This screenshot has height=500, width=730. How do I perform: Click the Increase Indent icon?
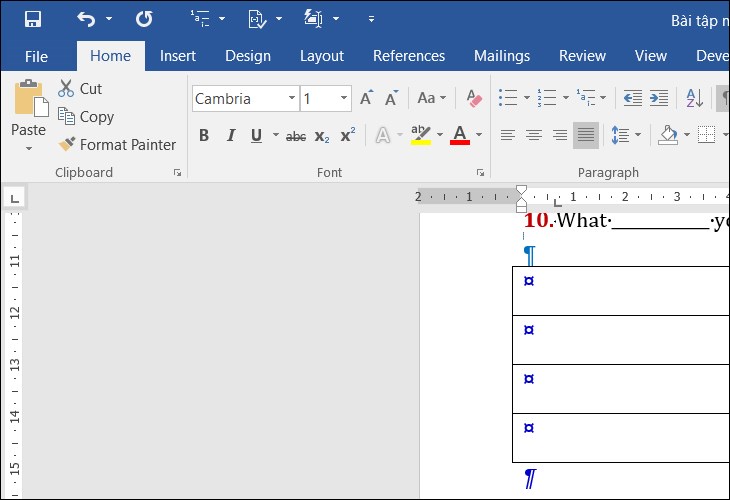[658, 98]
